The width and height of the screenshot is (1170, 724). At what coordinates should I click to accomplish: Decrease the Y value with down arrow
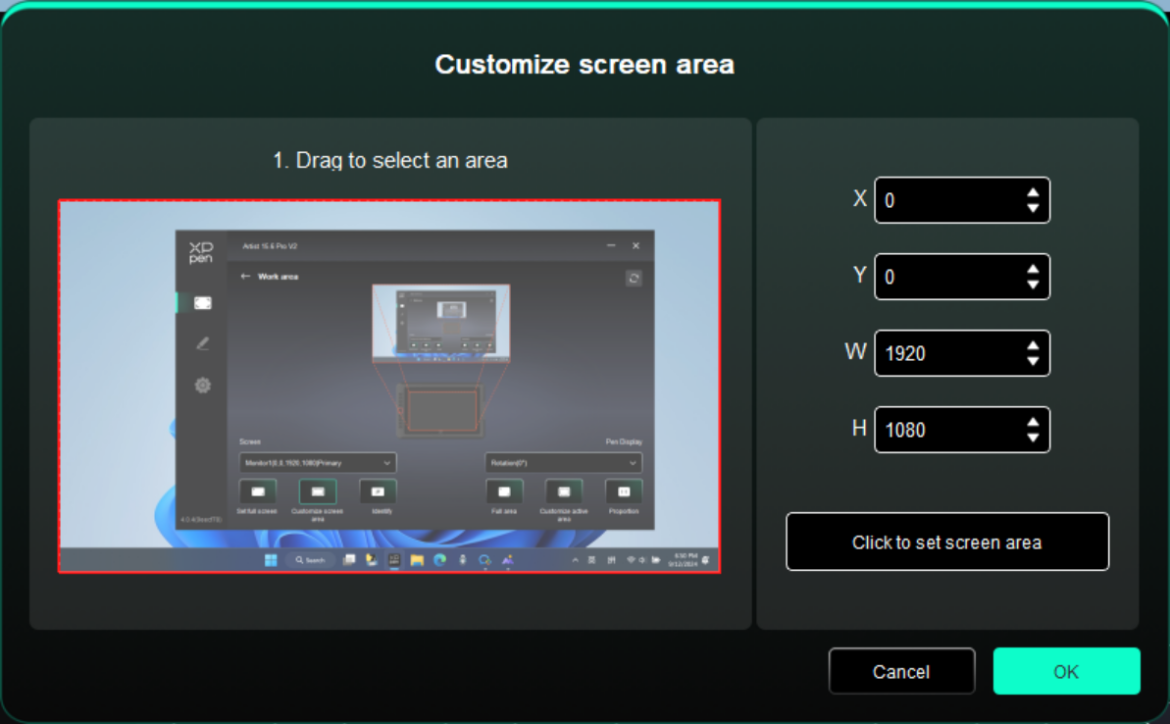[1033, 284]
